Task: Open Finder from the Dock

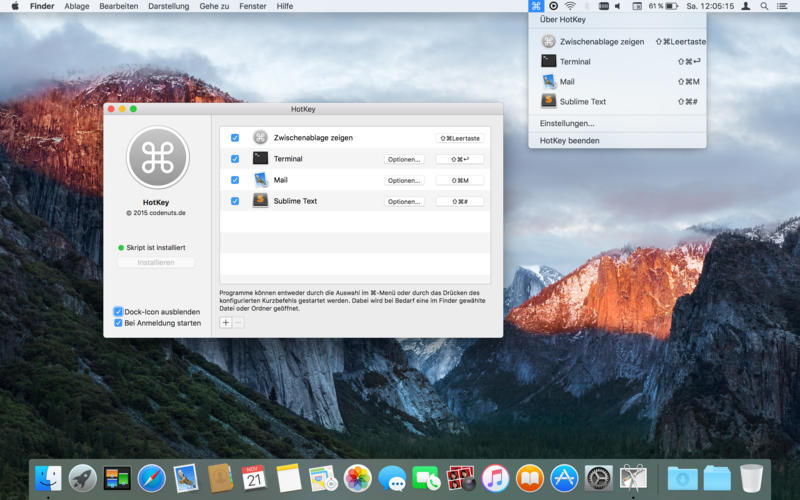Action: coord(48,479)
